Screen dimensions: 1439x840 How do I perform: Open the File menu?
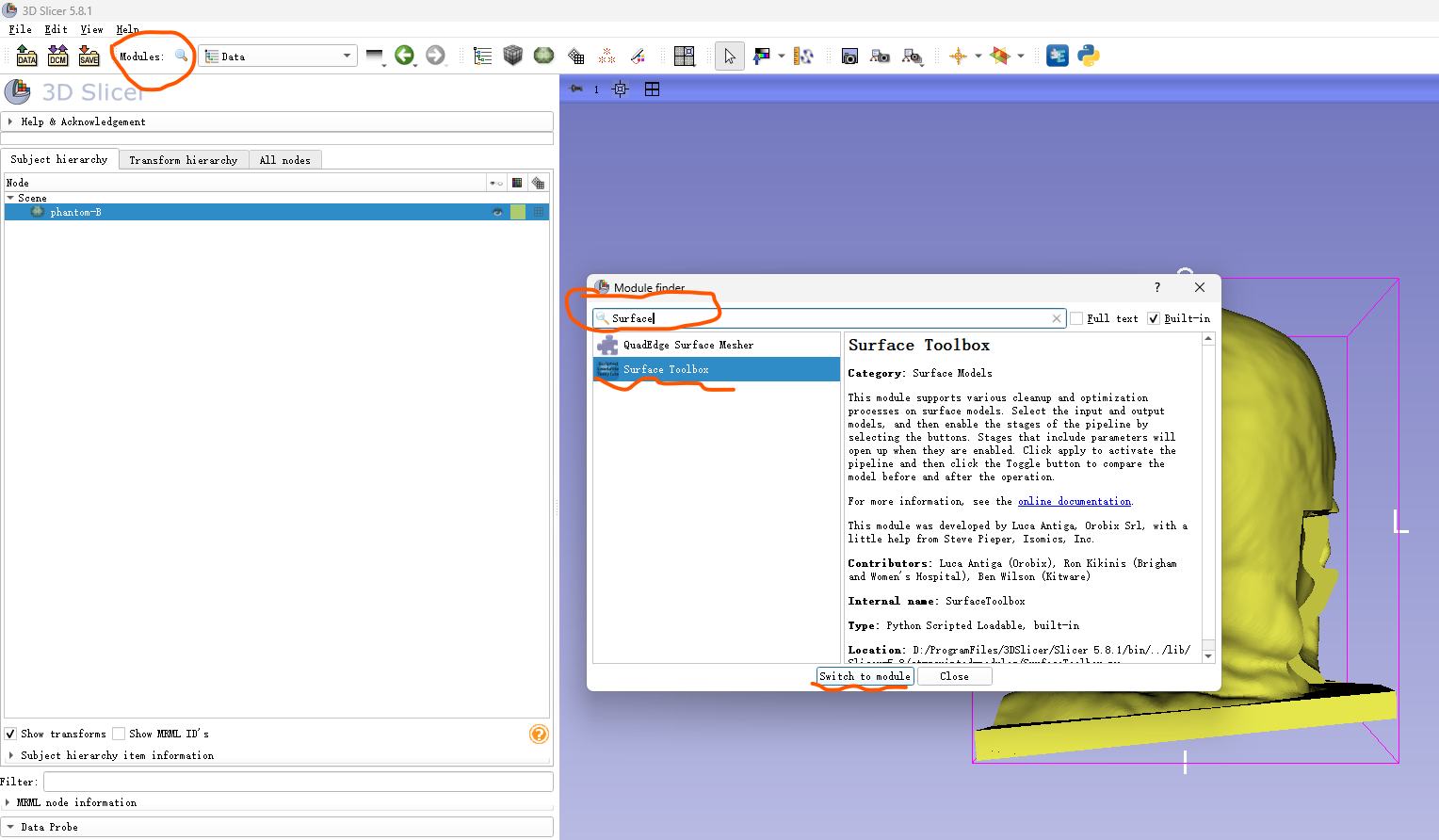coord(20,29)
